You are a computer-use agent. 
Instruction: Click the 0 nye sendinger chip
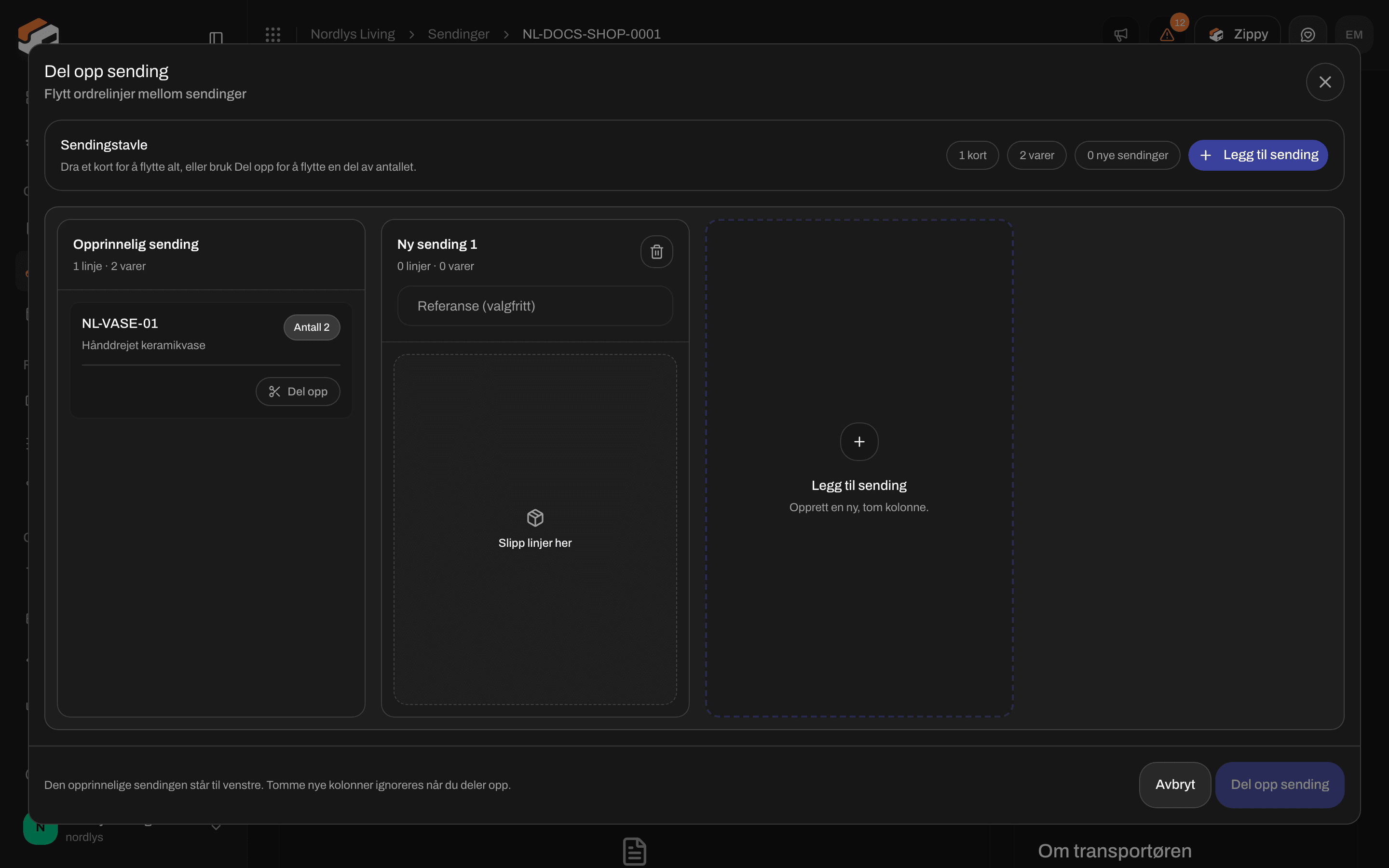(x=1127, y=156)
